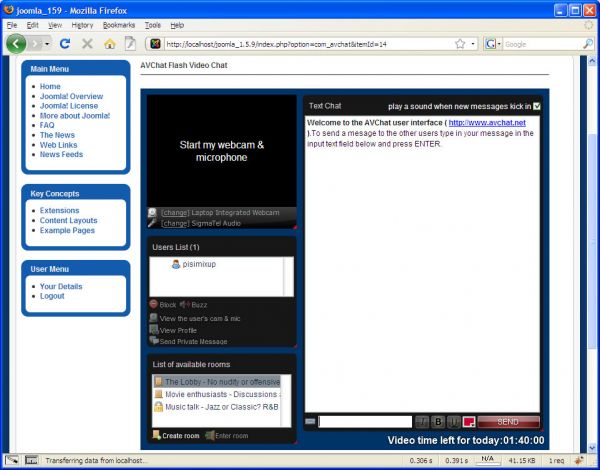Click the Video time left counter 01:40:00
The height and width of the screenshot is (470, 600).
pyautogui.click(x=466, y=440)
